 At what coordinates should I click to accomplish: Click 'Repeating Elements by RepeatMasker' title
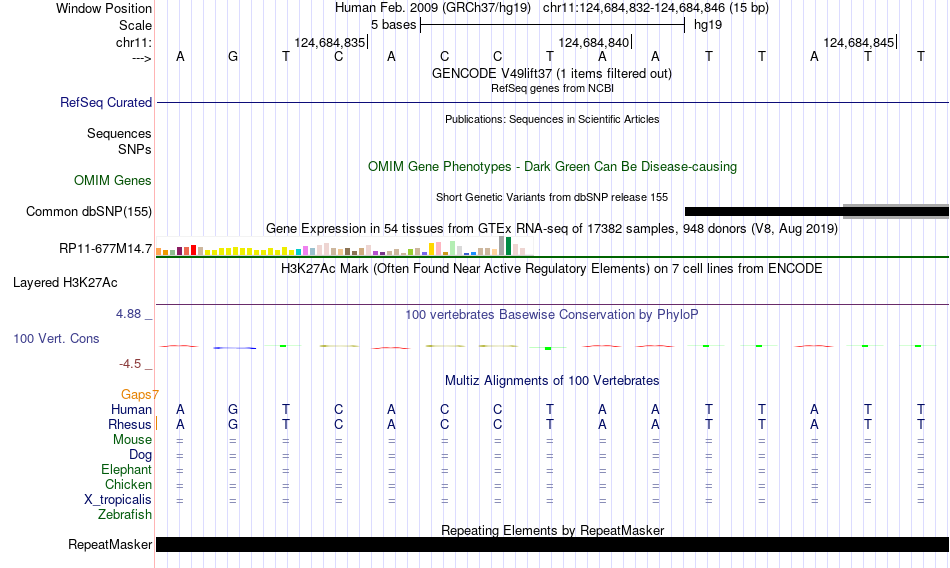click(x=553, y=530)
